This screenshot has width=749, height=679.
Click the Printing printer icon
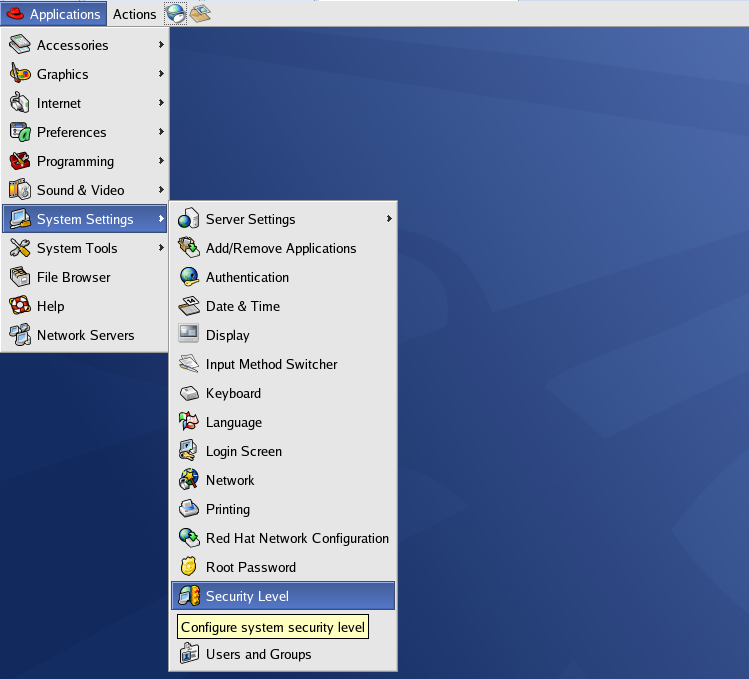(189, 509)
